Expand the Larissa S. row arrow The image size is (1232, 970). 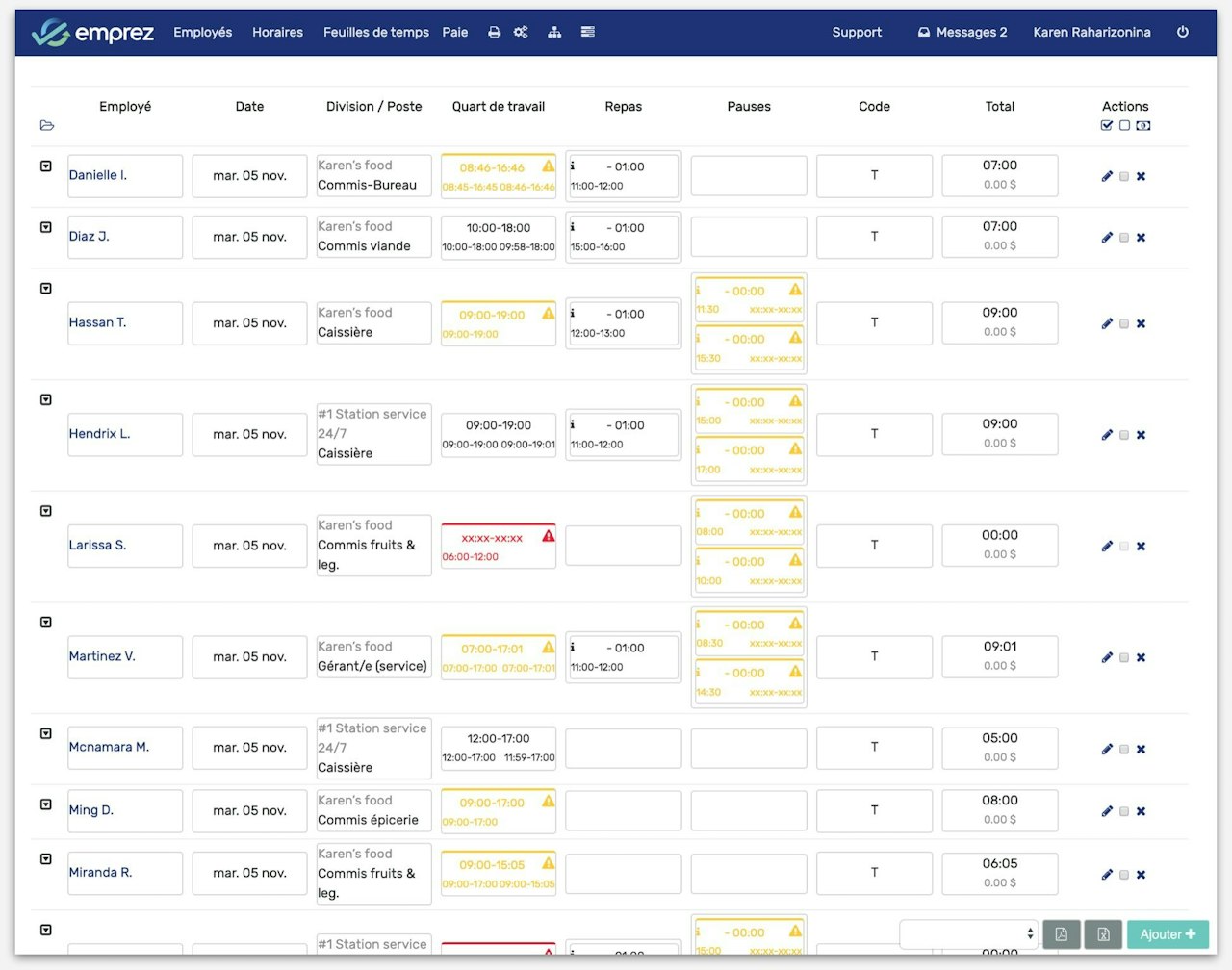click(45, 511)
